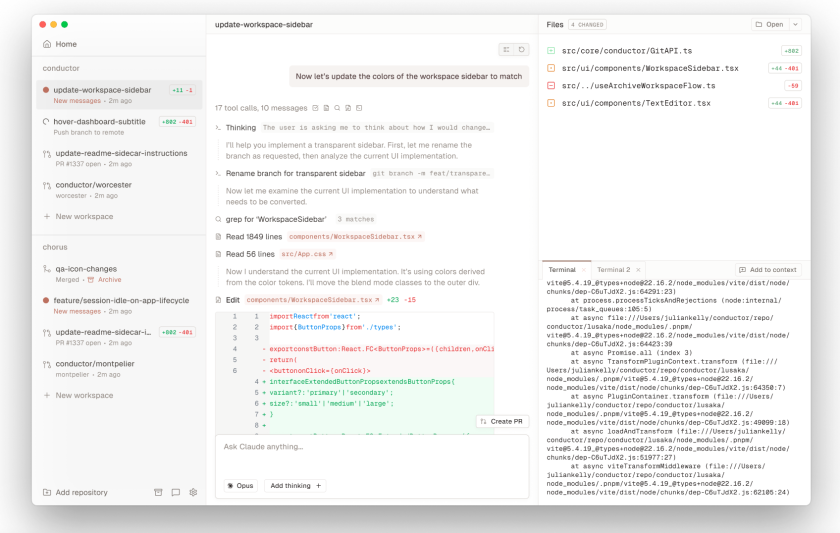Click the Create PR button

[501, 421]
